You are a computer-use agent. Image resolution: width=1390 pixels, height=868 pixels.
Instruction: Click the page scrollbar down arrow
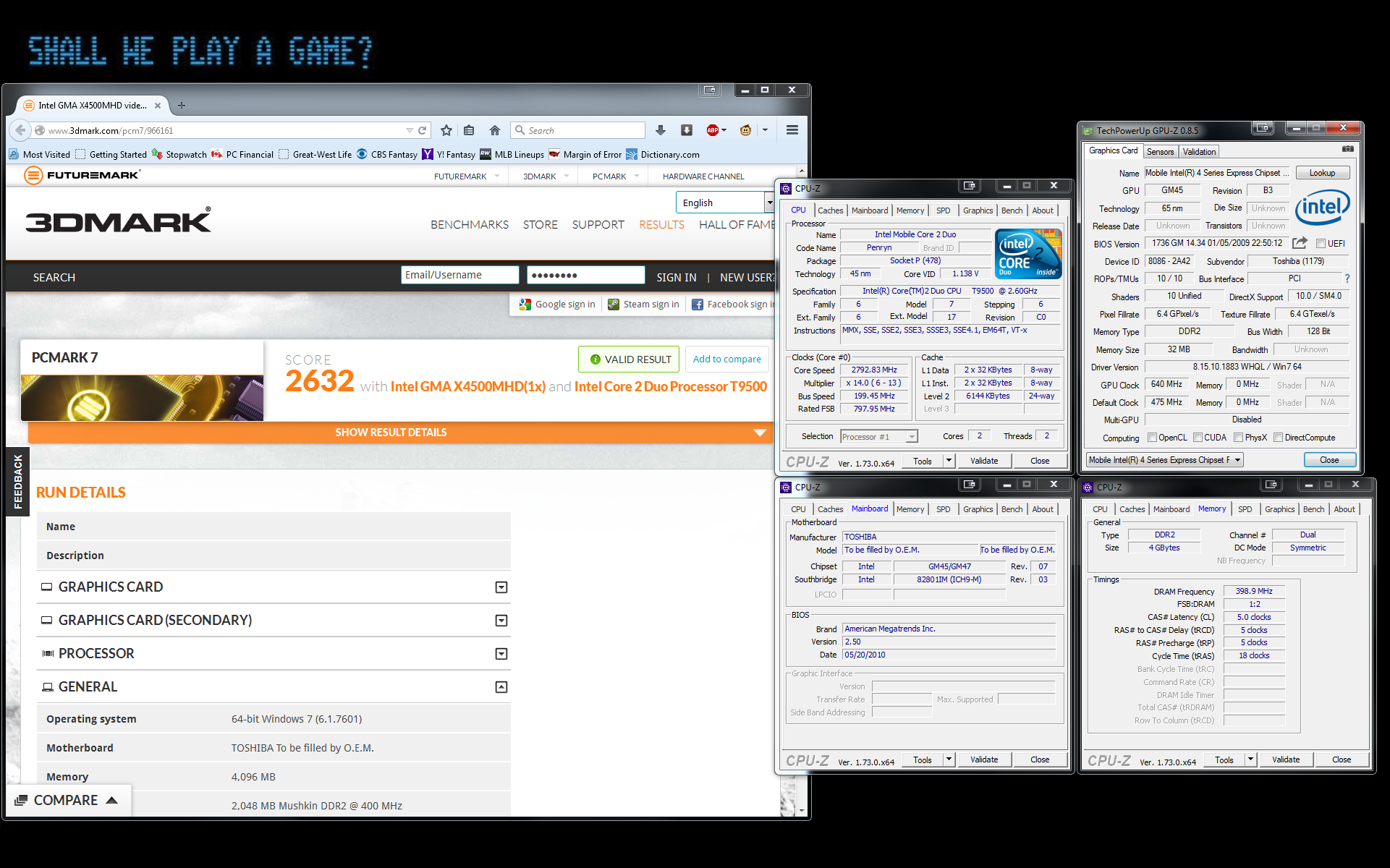tap(801, 812)
